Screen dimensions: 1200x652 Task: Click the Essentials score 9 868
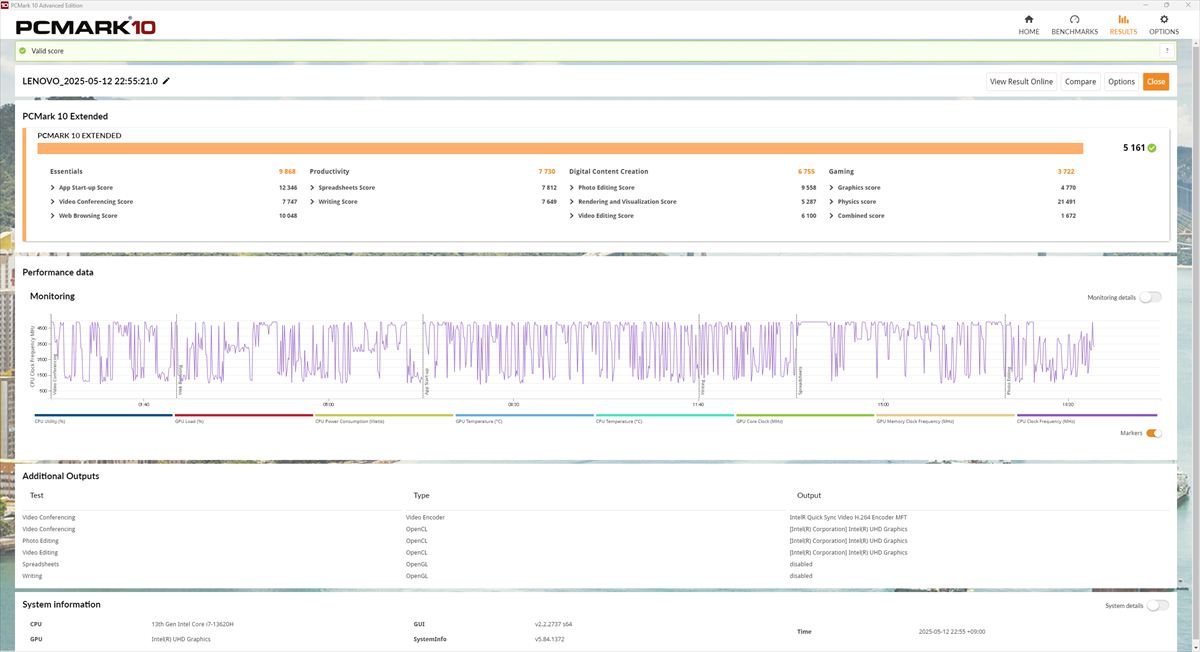point(289,171)
